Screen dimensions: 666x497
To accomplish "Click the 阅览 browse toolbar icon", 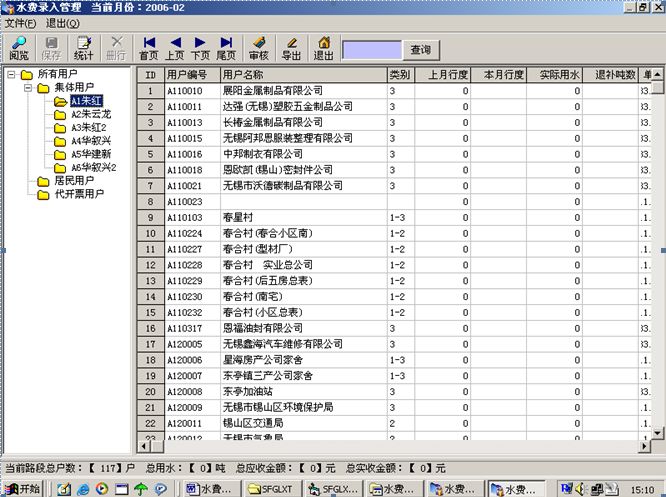I will tap(19, 48).
